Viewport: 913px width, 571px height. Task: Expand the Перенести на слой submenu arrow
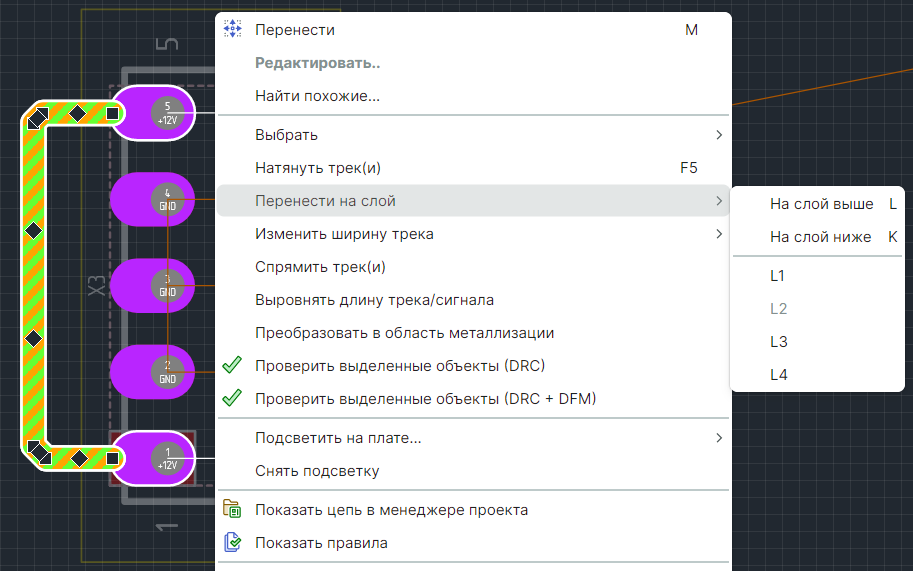click(719, 201)
